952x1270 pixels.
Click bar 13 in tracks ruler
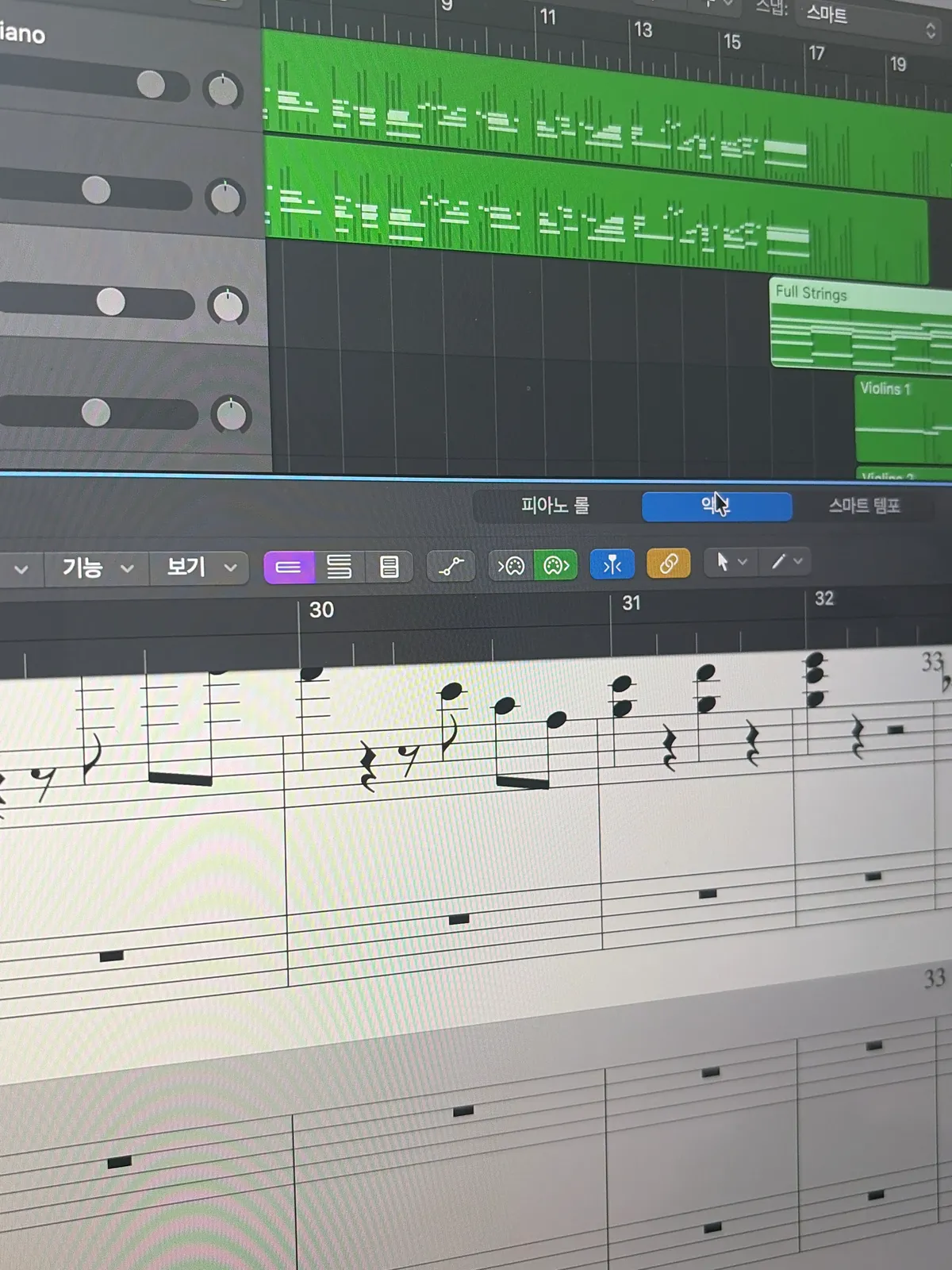(x=643, y=30)
